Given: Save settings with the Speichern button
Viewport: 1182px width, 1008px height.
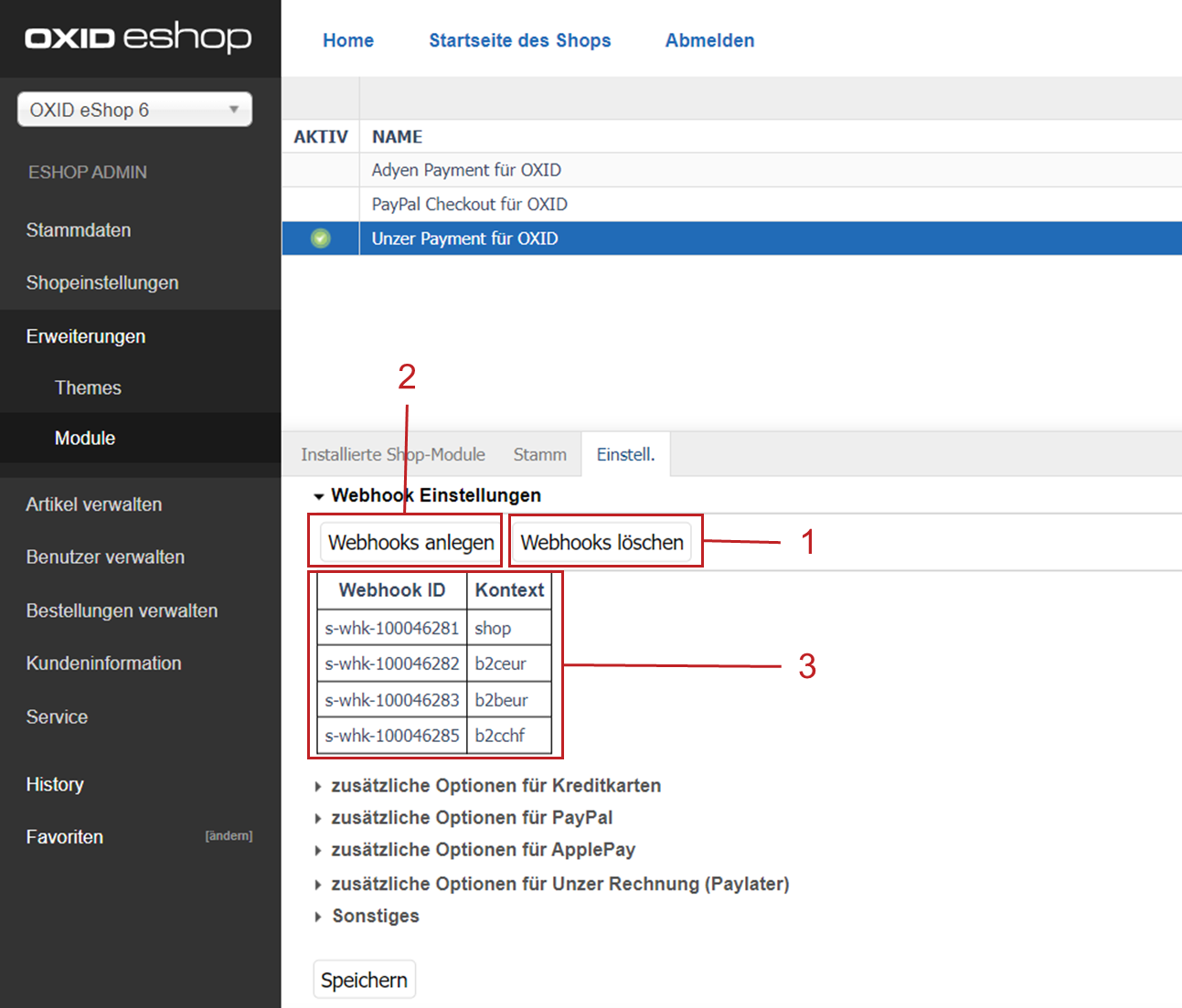Looking at the screenshot, I should click(x=365, y=980).
